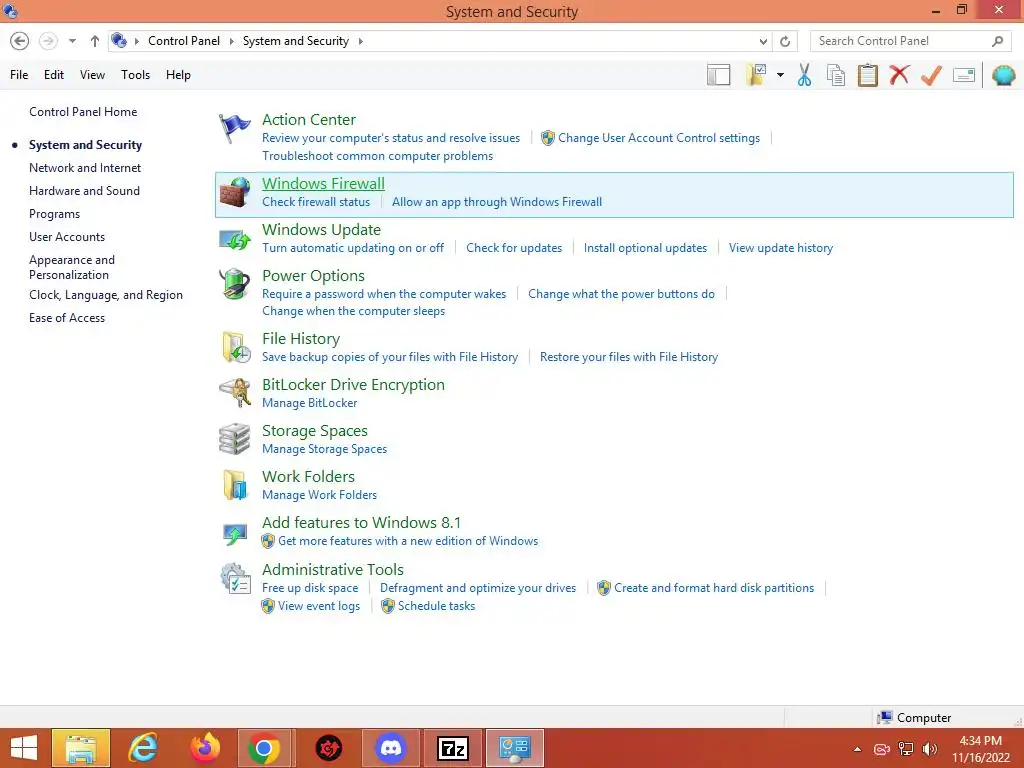
Task: Click the globe icon in toolbar
Action: point(1004,75)
